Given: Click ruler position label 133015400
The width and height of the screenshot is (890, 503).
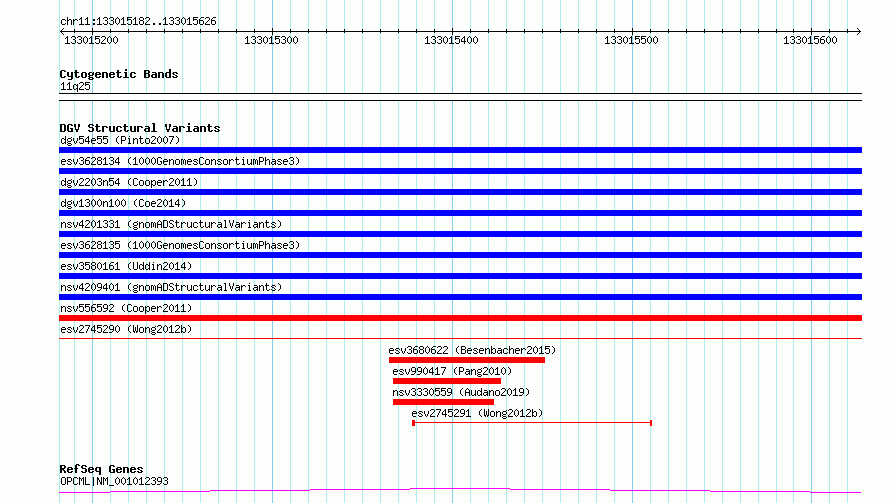Looking at the screenshot, I should pos(451,40).
